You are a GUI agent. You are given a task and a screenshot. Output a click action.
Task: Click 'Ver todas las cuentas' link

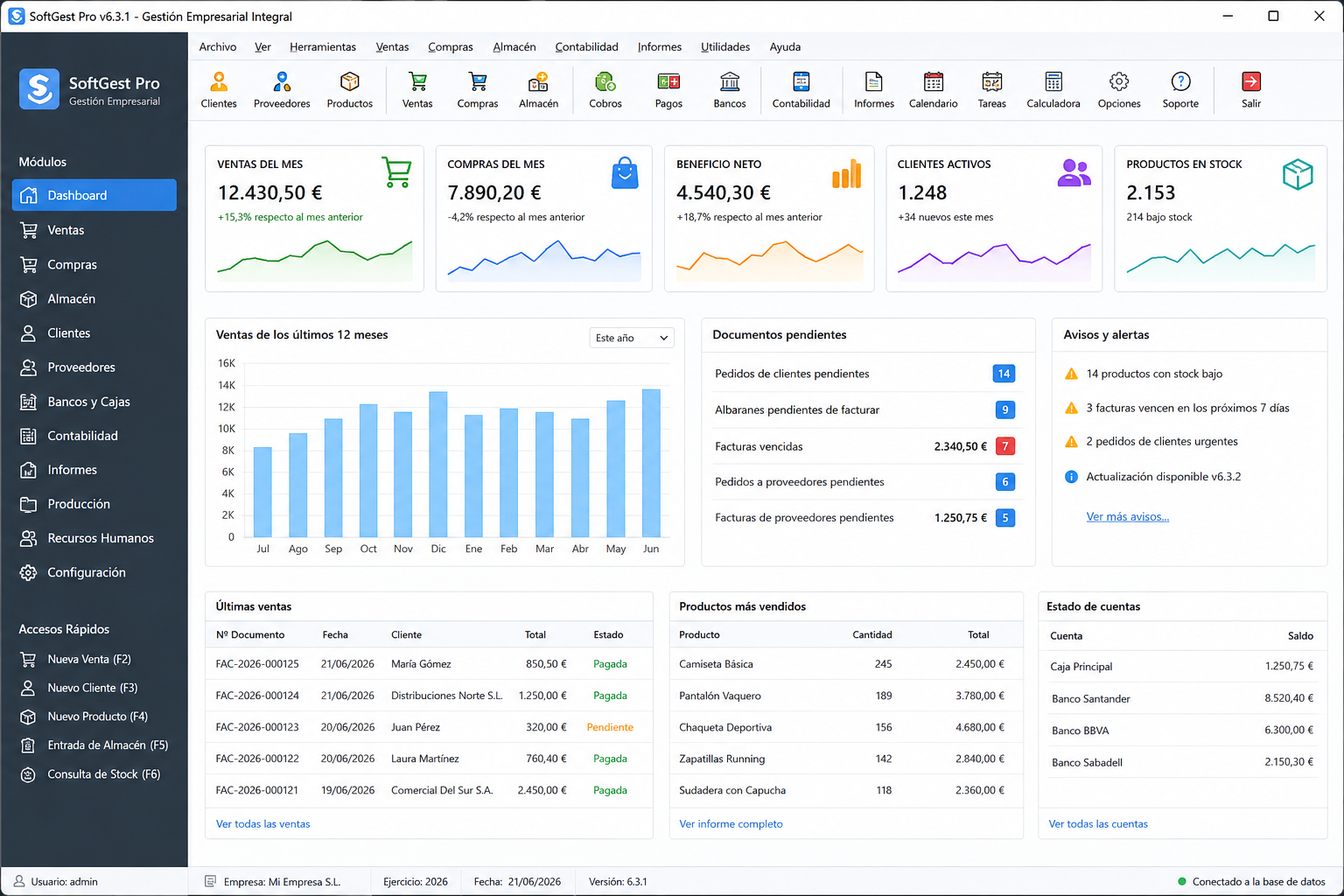coord(1098,824)
